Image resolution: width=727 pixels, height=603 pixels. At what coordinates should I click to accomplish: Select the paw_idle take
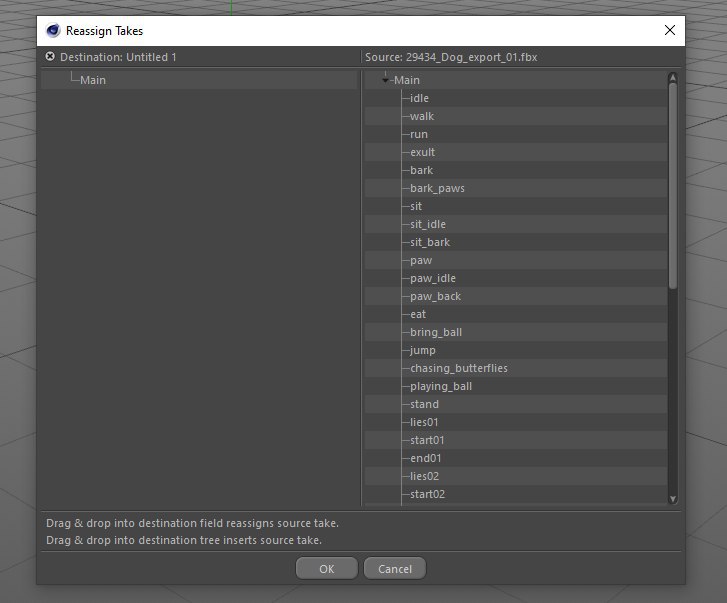click(433, 278)
